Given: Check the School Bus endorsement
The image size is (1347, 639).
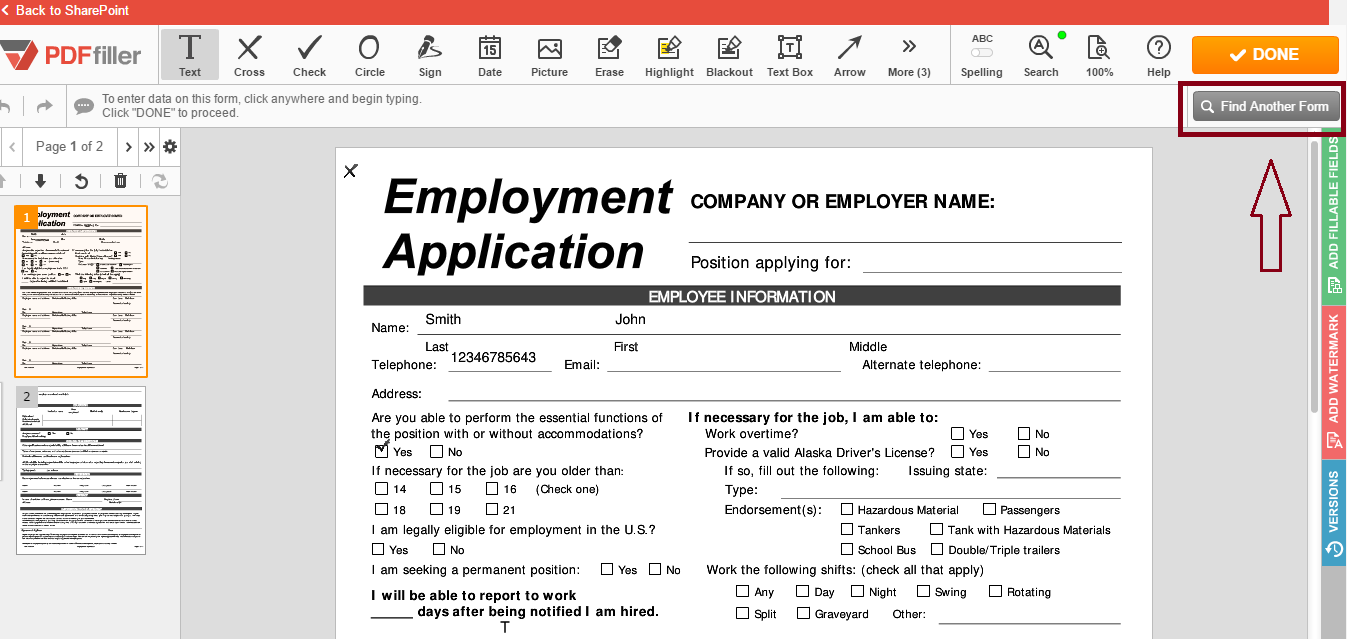Looking at the screenshot, I should pyautogui.click(x=847, y=549).
